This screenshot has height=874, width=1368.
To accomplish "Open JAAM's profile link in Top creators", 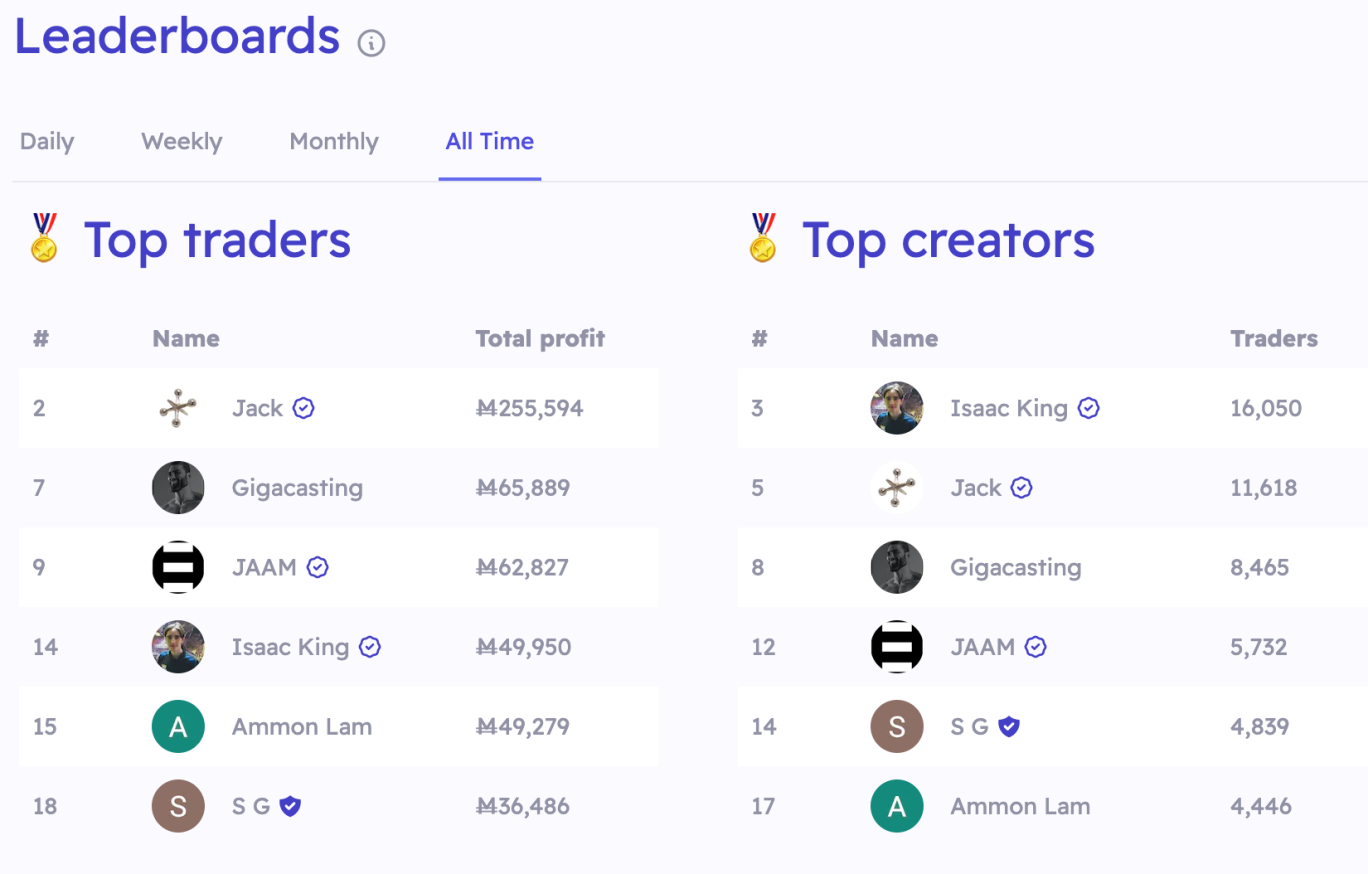I will [x=983, y=647].
